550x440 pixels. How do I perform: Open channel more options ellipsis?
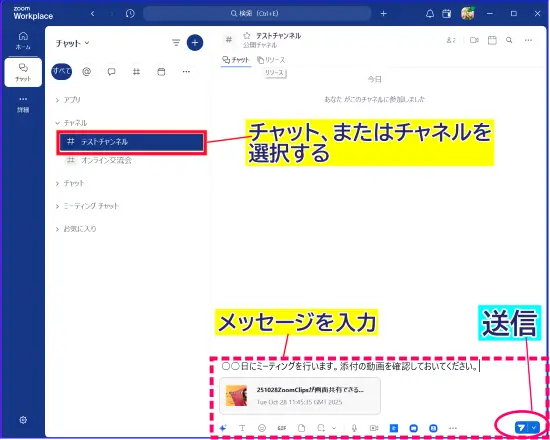(x=528, y=40)
